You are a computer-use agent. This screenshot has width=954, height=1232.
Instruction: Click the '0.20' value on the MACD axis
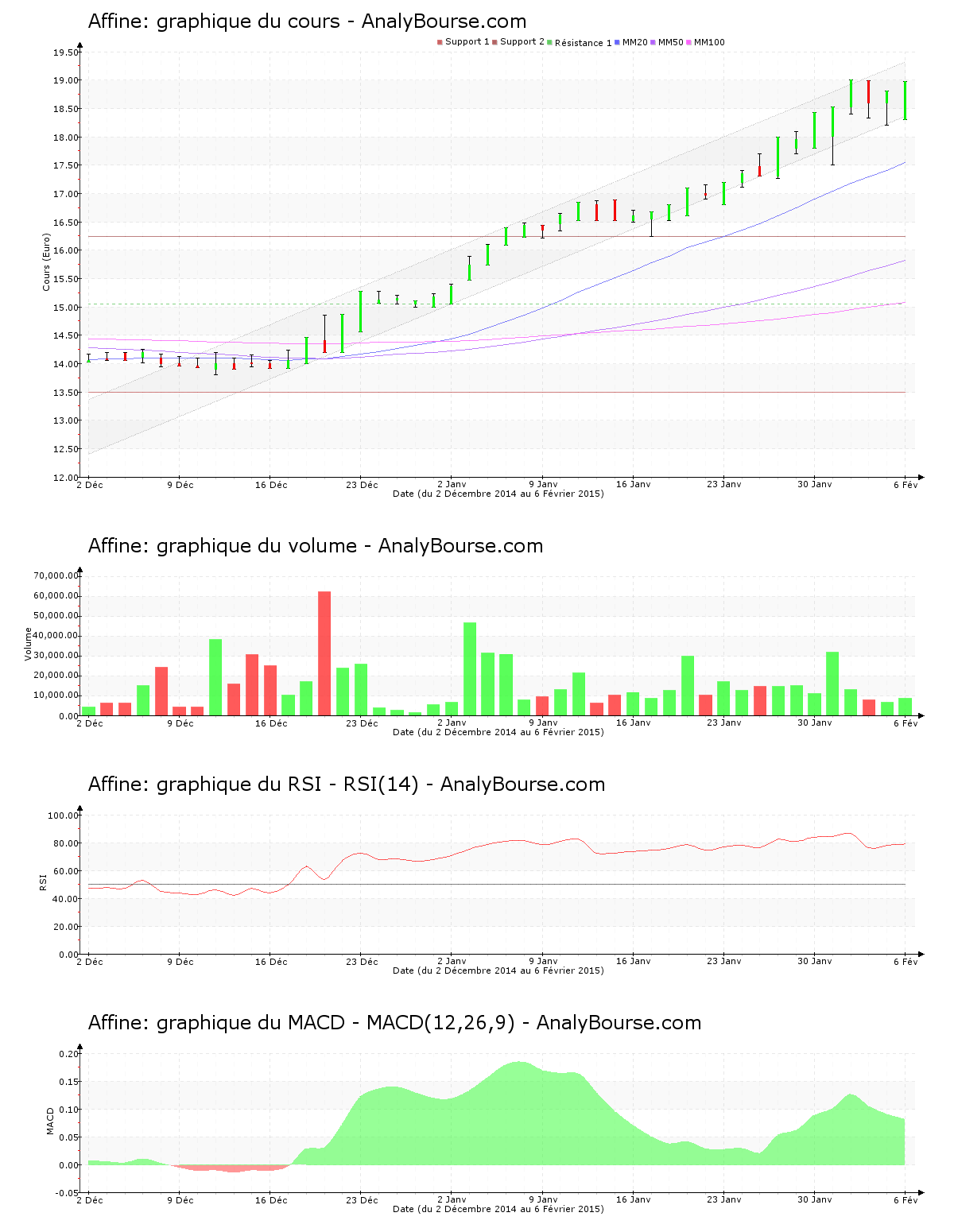[x=69, y=1054]
